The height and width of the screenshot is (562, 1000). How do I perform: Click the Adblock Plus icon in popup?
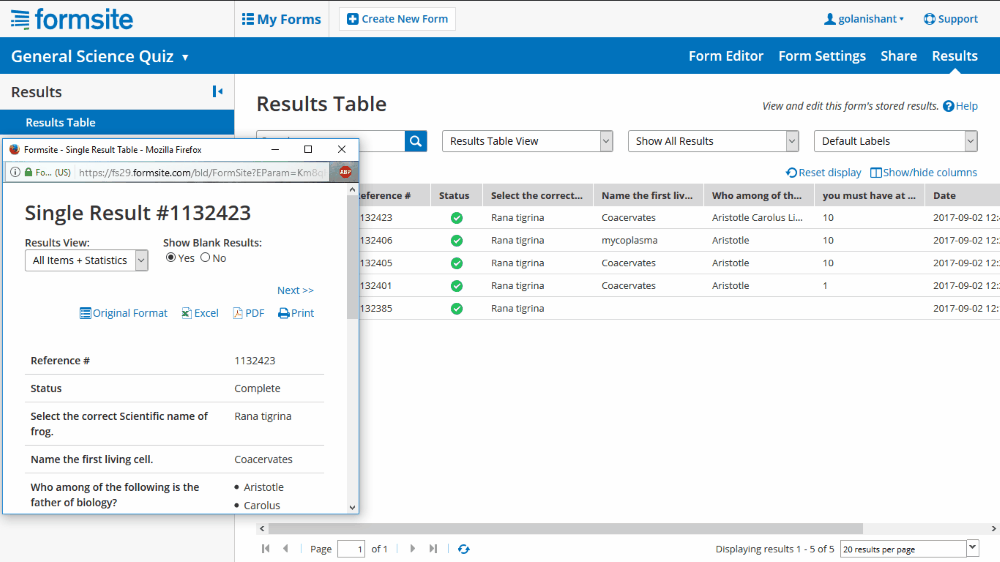coord(345,172)
